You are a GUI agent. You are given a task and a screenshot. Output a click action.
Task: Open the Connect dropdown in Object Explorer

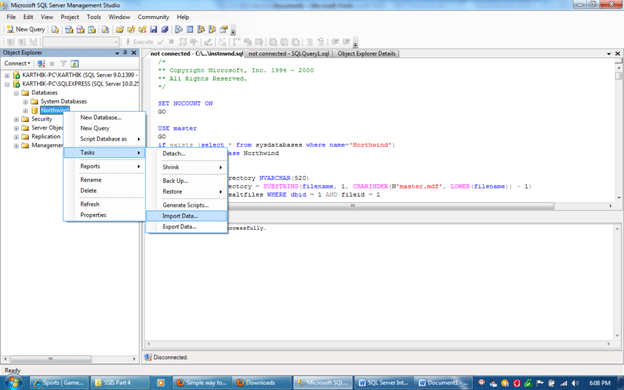click(17, 63)
